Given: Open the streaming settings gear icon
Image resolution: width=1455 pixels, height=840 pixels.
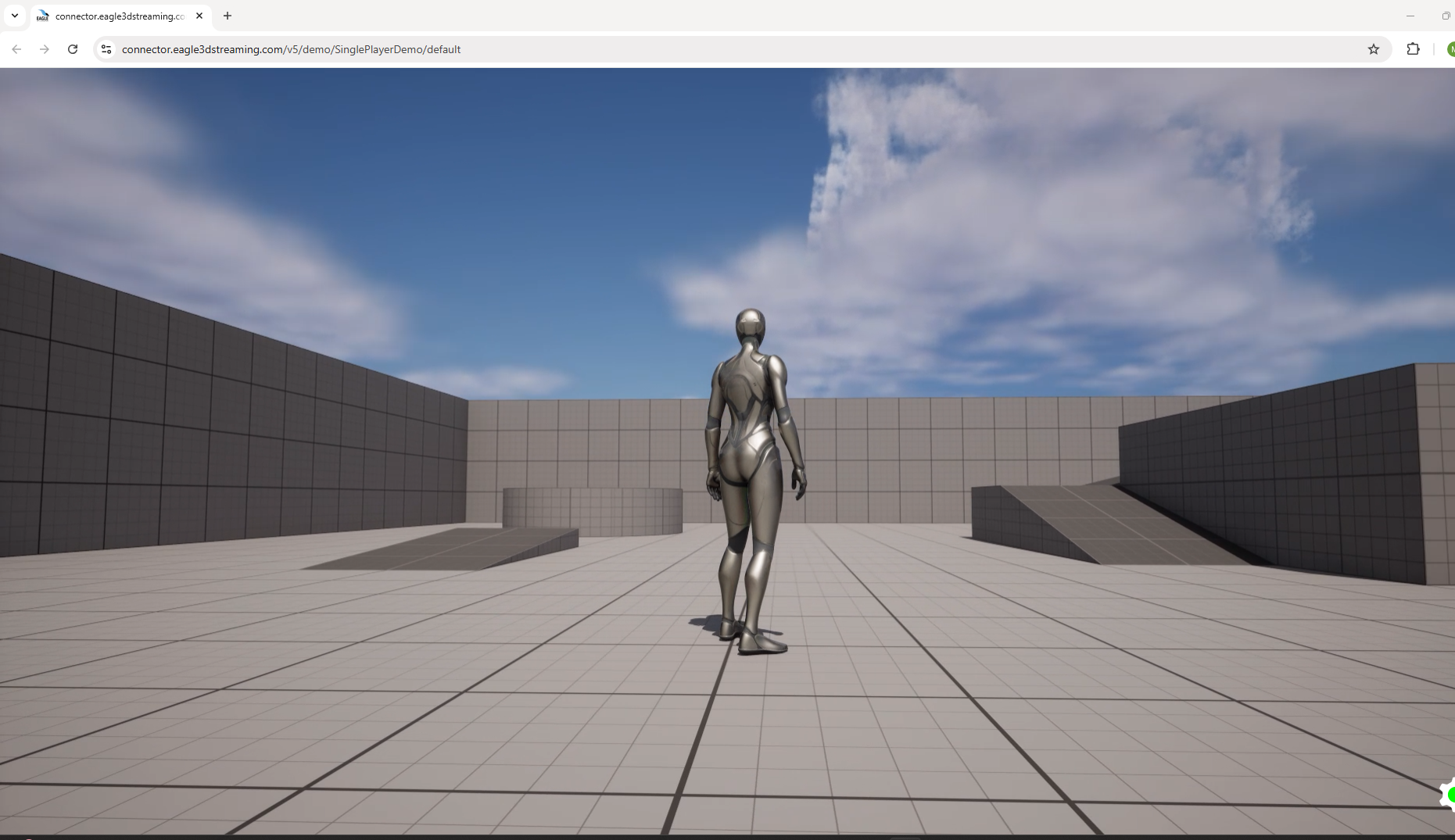Looking at the screenshot, I should [x=1448, y=795].
